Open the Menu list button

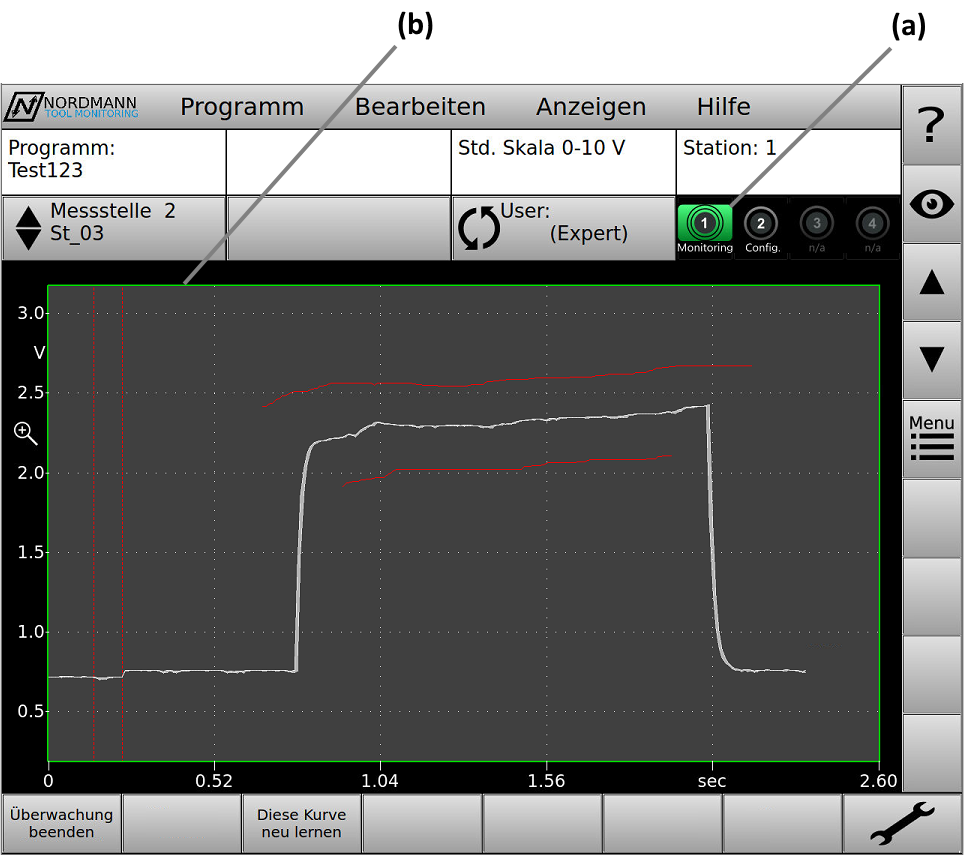point(932,438)
